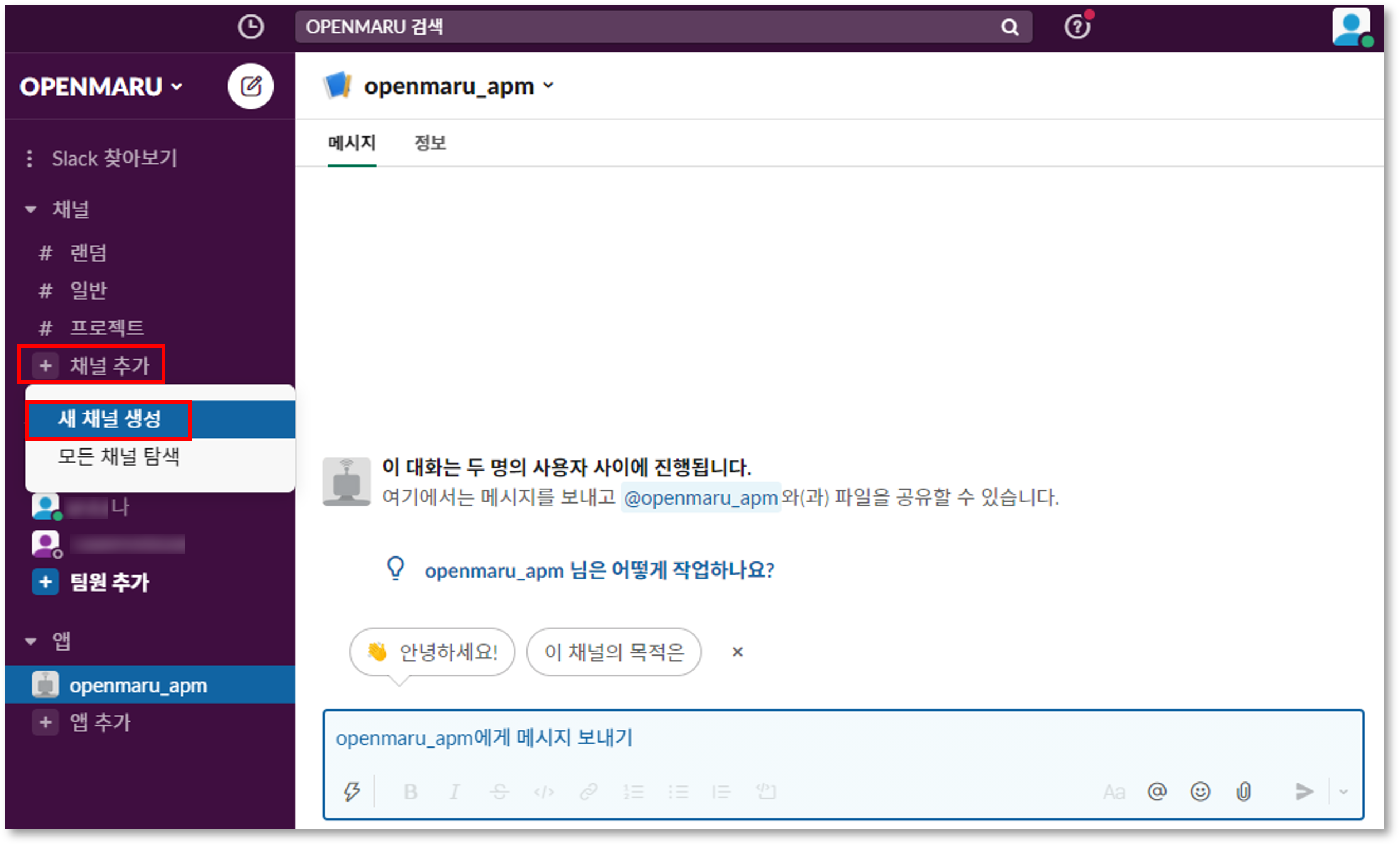Attach a file with the paperclip icon
The height and width of the screenshot is (845, 1400).
click(x=1244, y=791)
